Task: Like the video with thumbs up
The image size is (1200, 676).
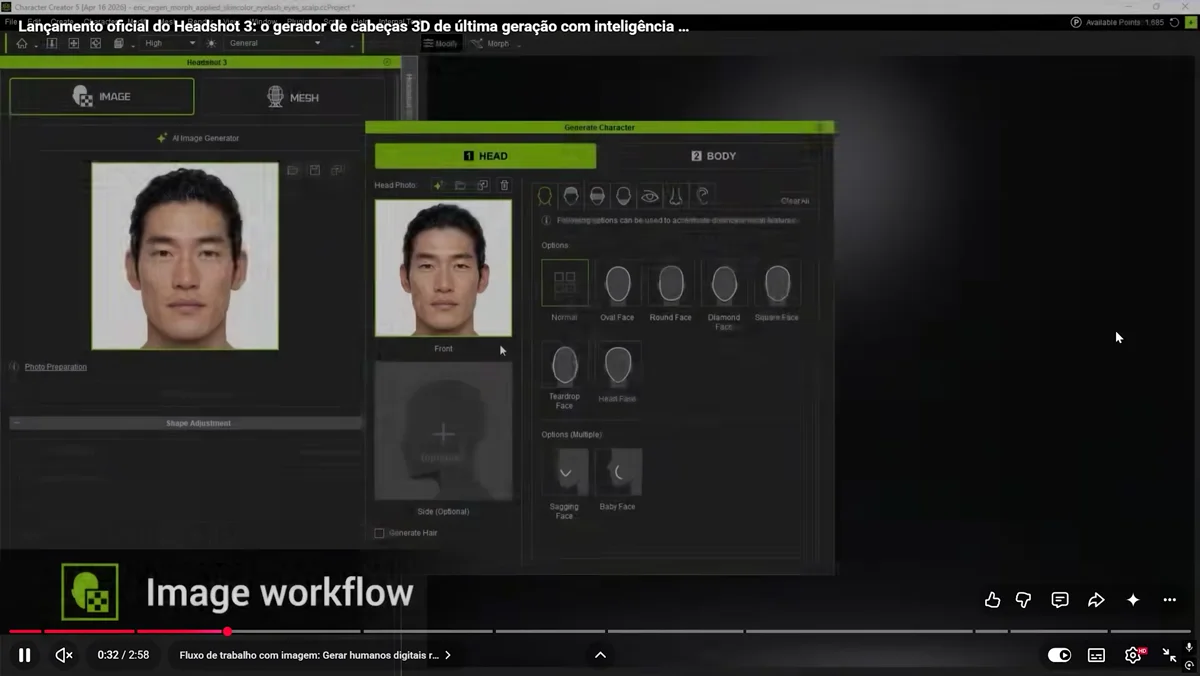Action: click(x=992, y=600)
